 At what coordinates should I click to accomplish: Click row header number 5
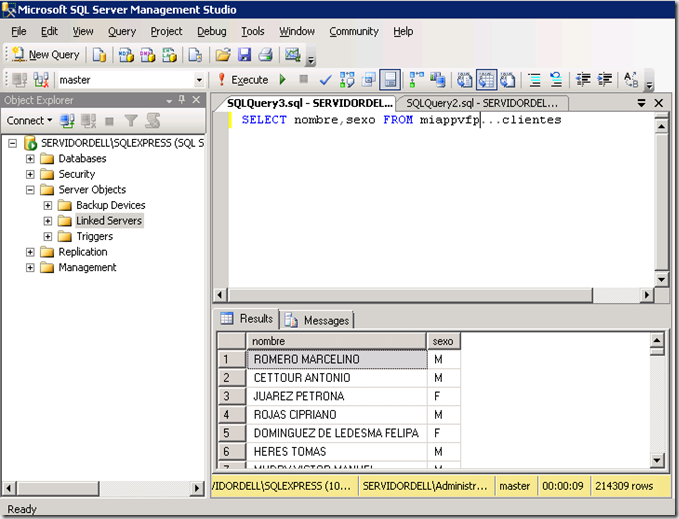tap(232, 433)
